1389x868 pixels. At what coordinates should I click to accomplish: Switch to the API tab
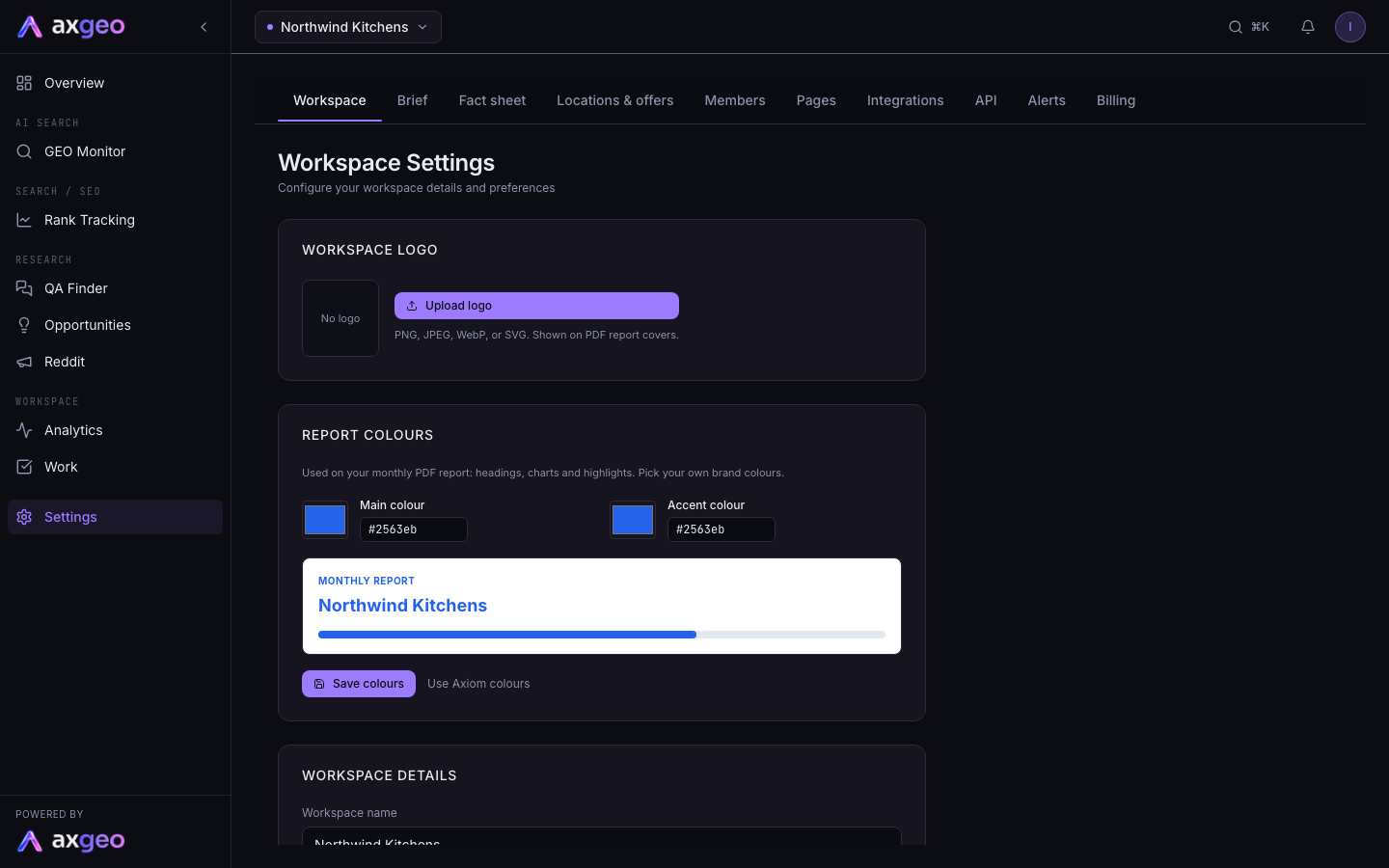tap(986, 100)
